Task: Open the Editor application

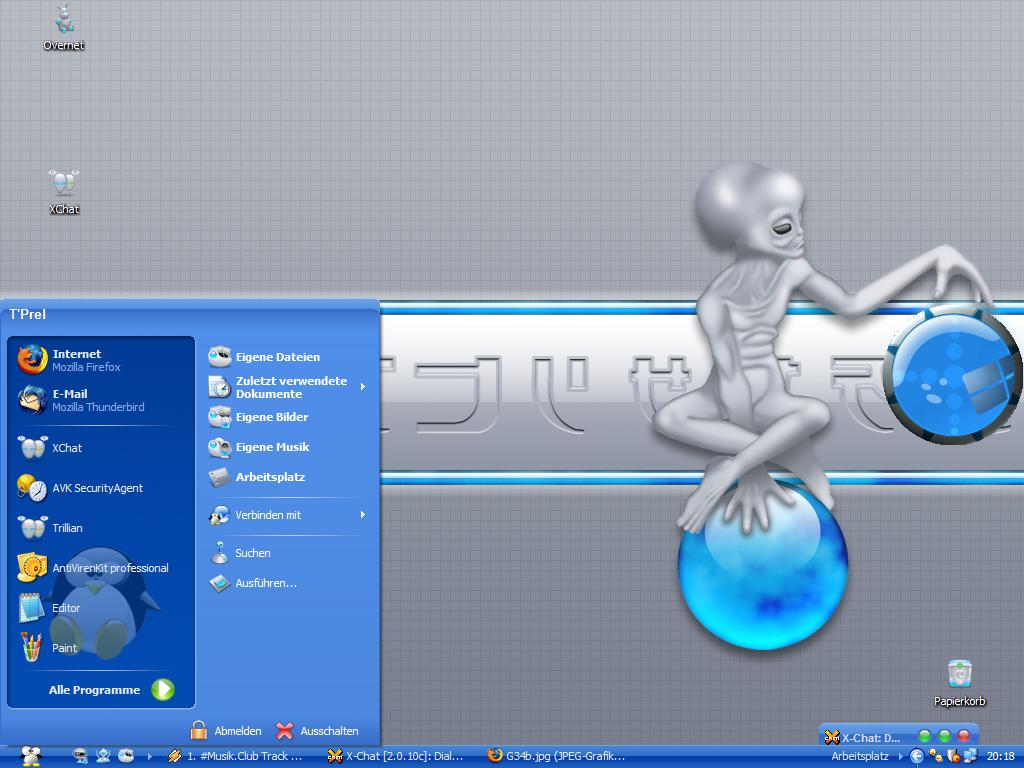Action: [x=66, y=608]
